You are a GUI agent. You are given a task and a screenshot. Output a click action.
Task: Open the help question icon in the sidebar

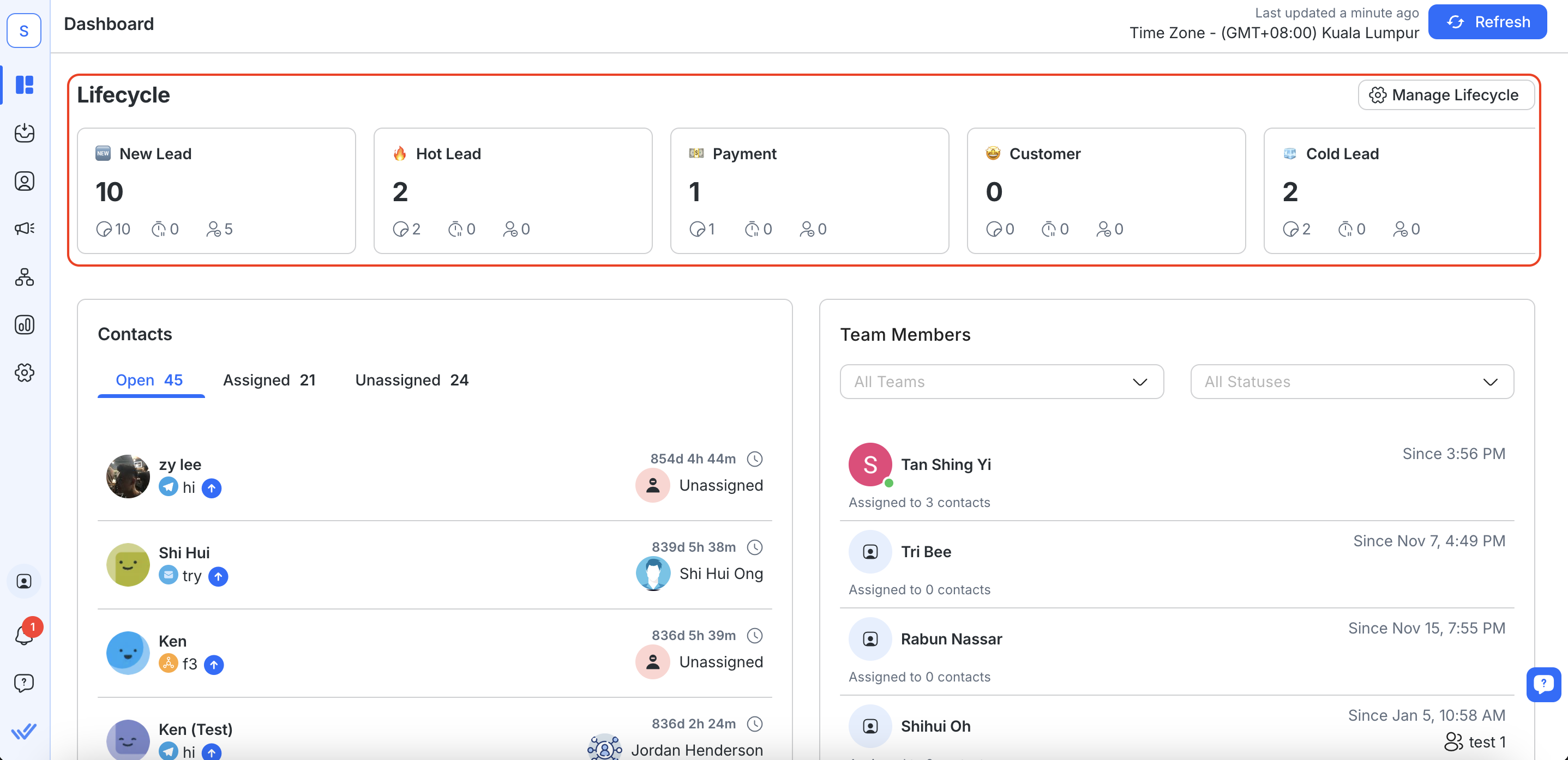click(x=25, y=683)
